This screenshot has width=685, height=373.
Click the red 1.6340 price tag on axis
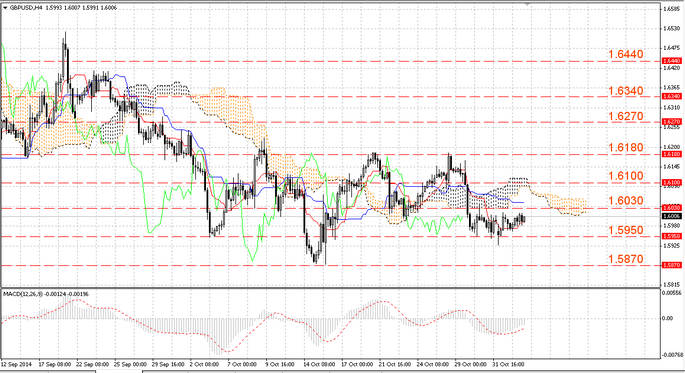pyautogui.click(x=672, y=96)
